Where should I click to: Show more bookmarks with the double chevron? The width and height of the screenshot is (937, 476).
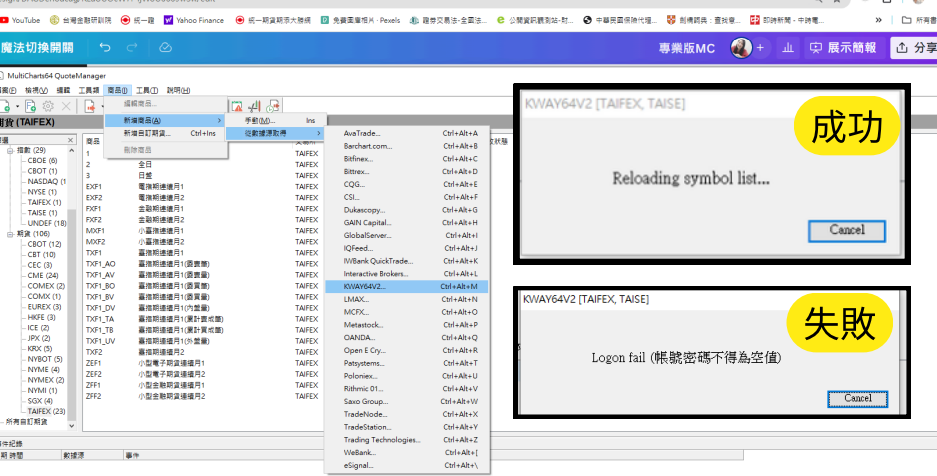(878, 20)
